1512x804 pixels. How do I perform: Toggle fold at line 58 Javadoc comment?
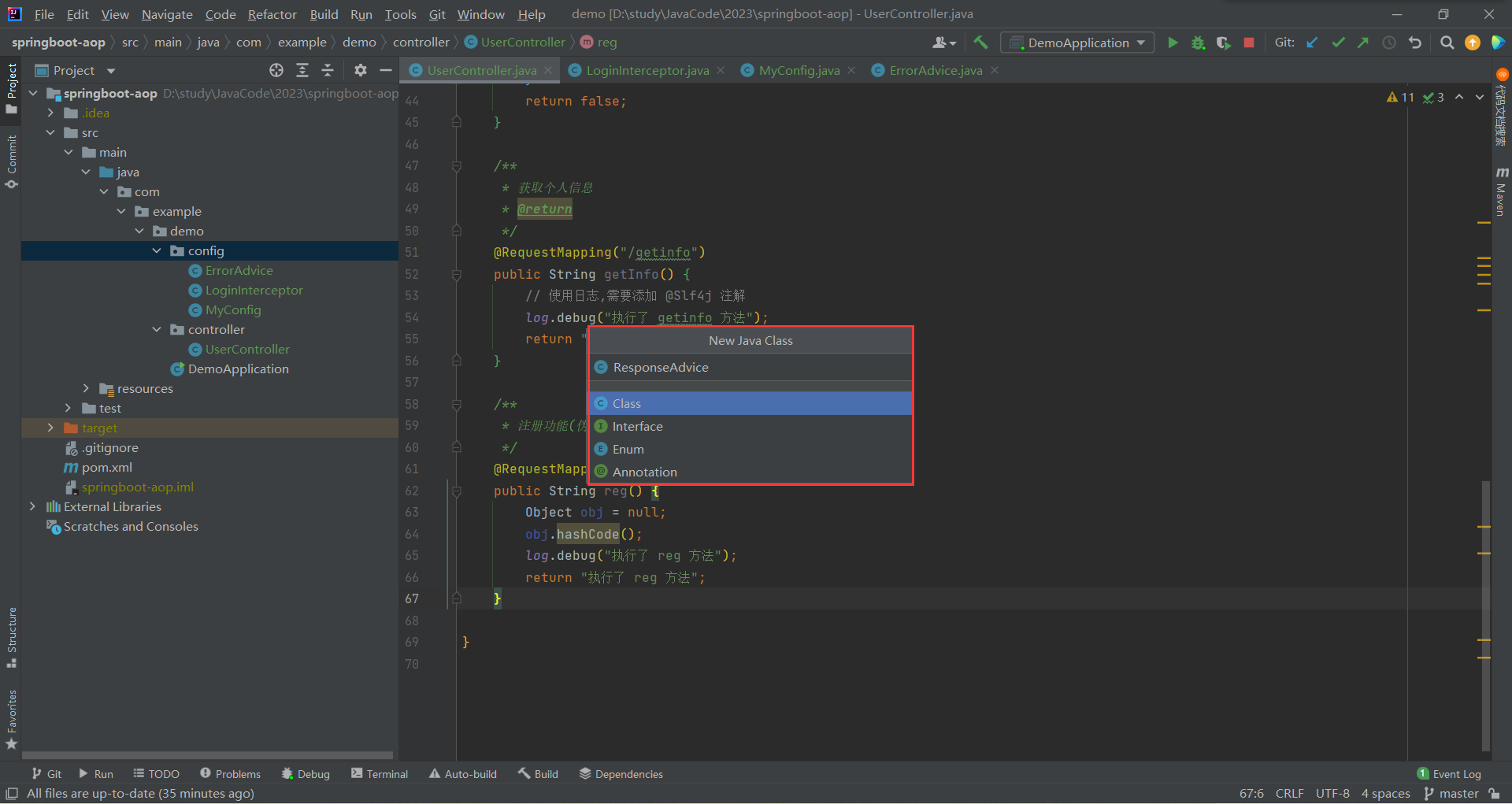point(456,404)
